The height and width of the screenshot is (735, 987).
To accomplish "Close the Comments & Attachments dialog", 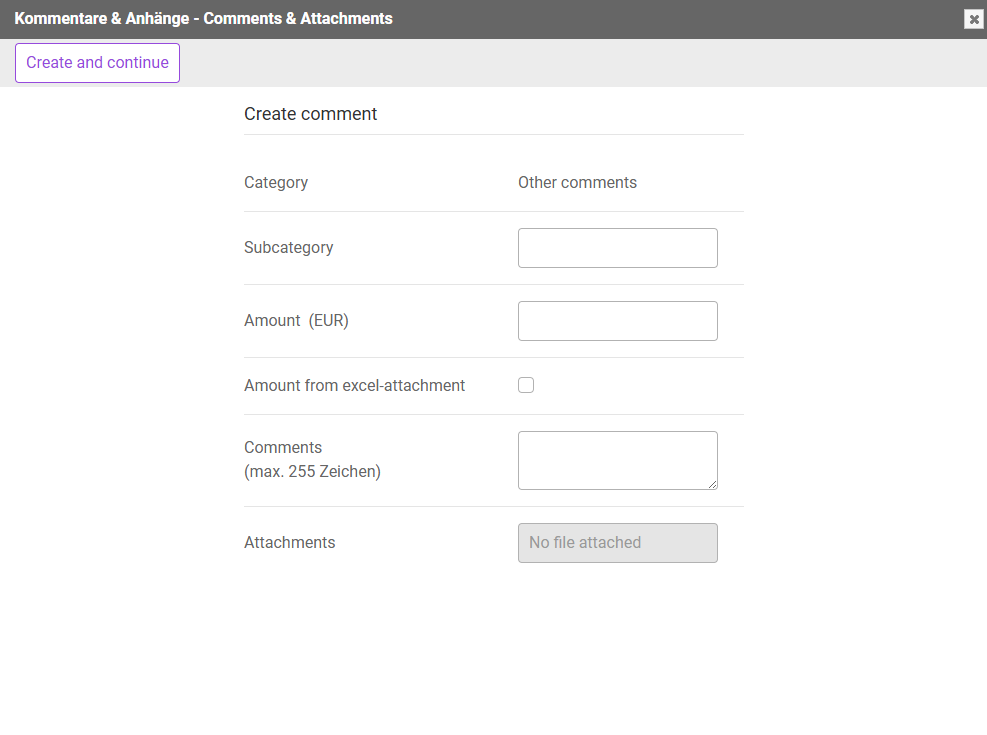I will click(973, 20).
